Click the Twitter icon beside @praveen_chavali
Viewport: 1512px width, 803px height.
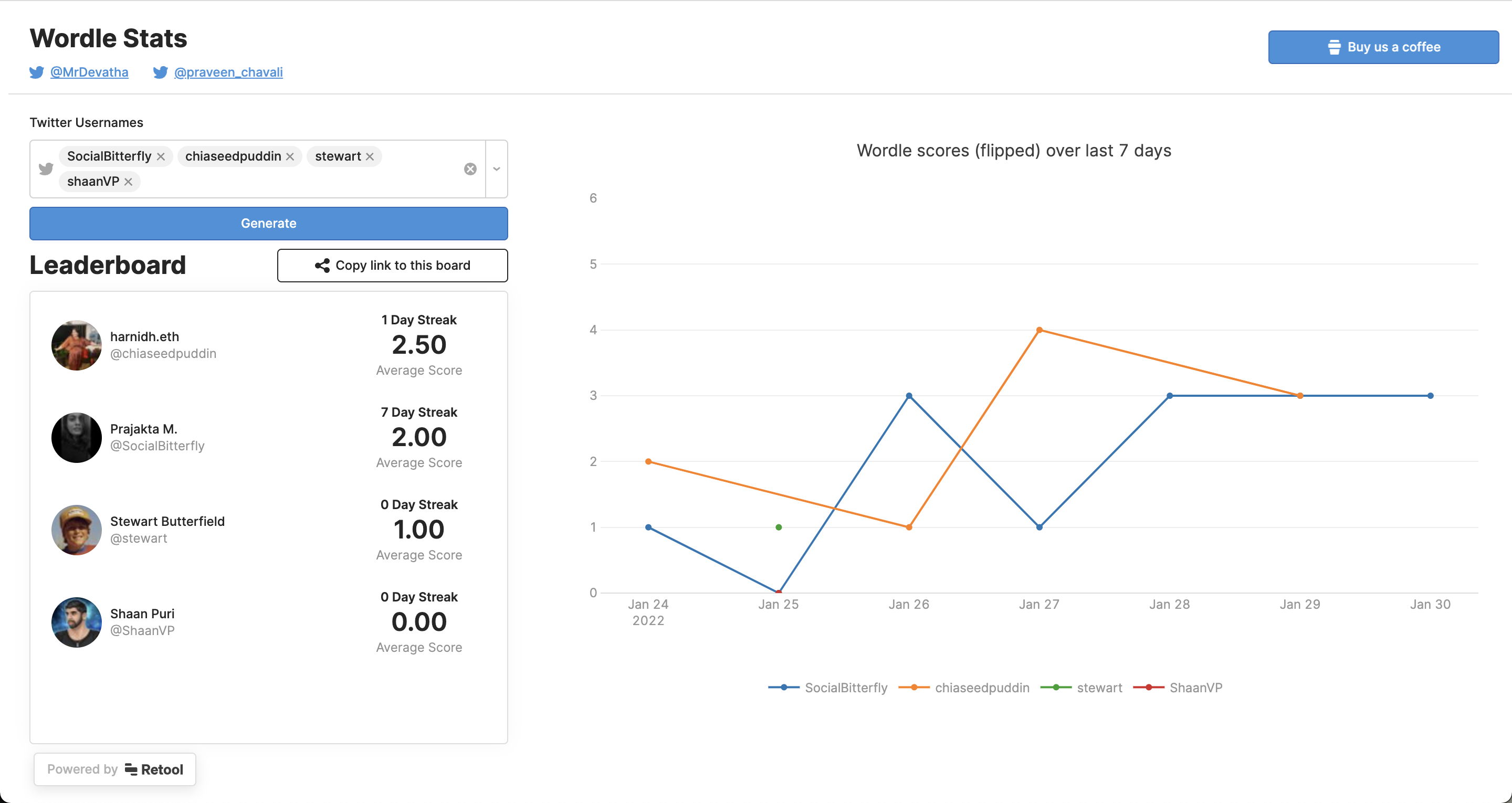click(x=160, y=72)
